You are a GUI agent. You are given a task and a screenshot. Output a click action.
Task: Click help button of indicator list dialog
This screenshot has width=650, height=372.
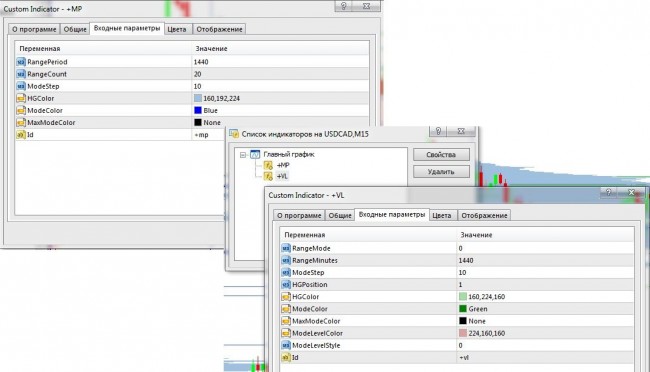pyautogui.click(x=438, y=131)
